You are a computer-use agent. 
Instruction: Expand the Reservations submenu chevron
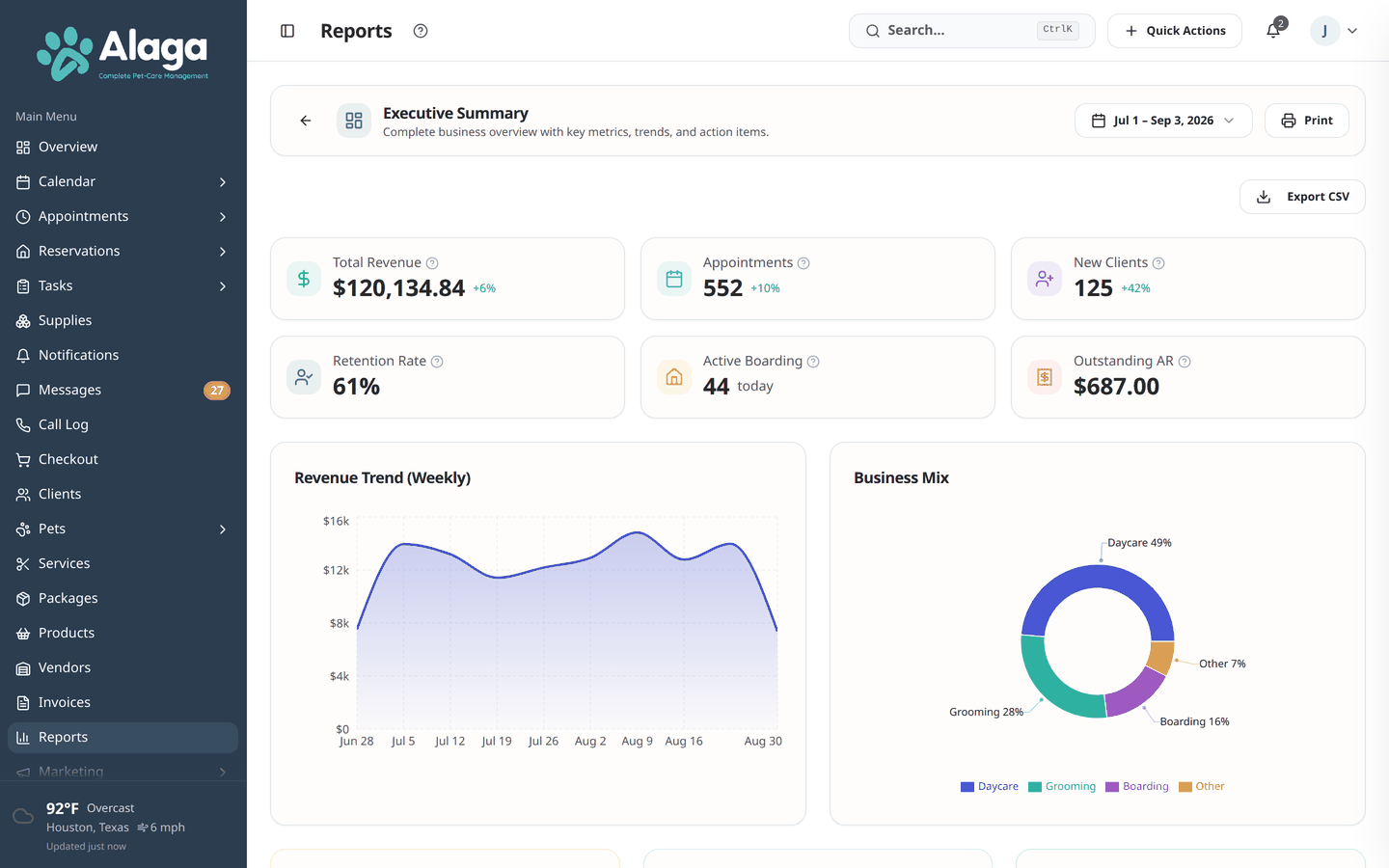click(x=223, y=252)
